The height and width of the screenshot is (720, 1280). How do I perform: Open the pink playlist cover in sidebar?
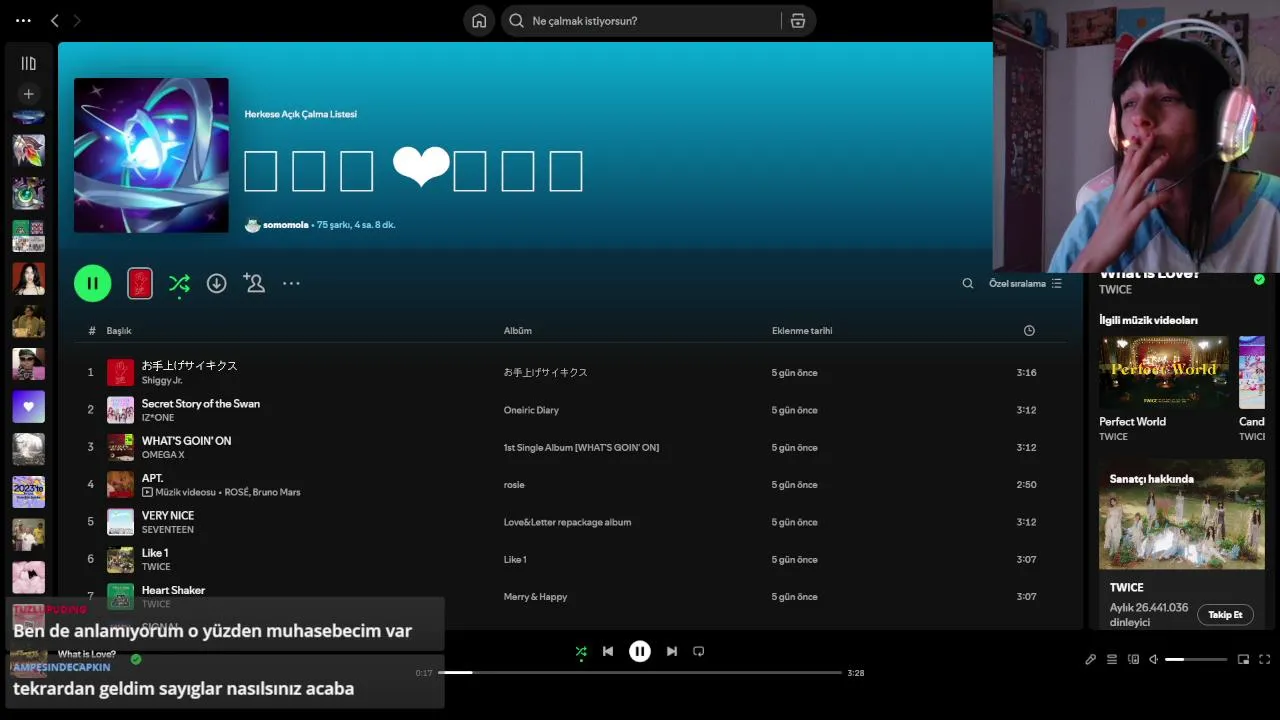click(28, 577)
